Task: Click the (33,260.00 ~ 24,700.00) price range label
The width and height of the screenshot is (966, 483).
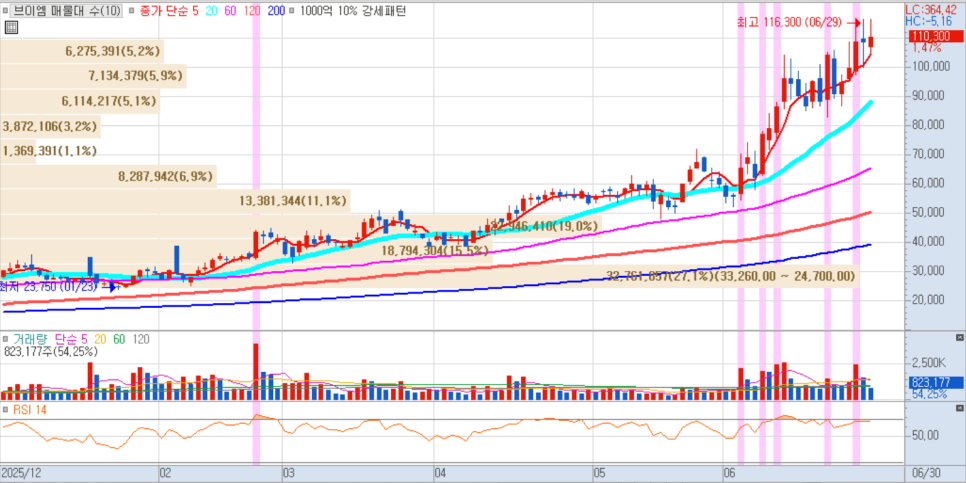Action: tap(784, 275)
